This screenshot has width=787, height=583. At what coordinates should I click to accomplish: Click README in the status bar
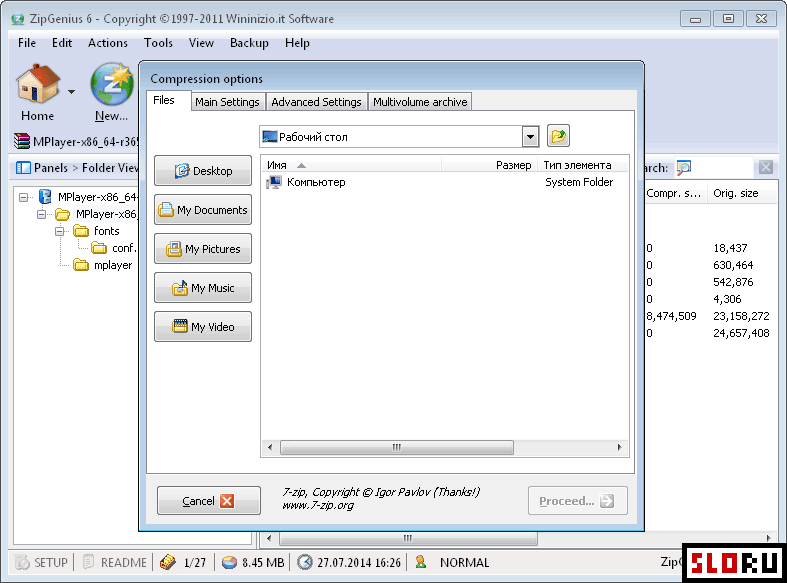[115, 562]
